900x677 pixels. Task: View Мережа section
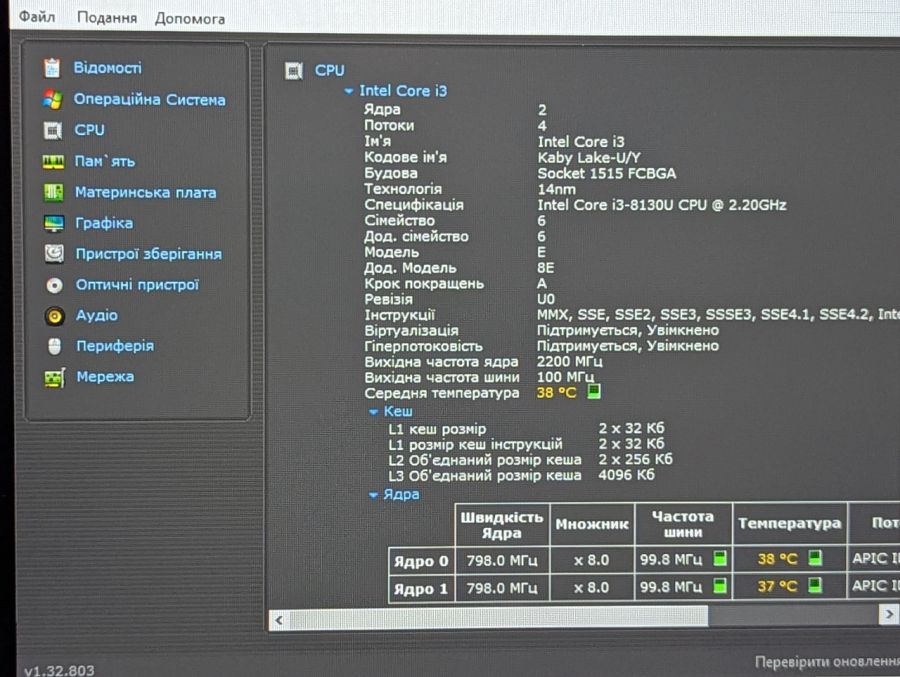pyautogui.click(x=106, y=377)
